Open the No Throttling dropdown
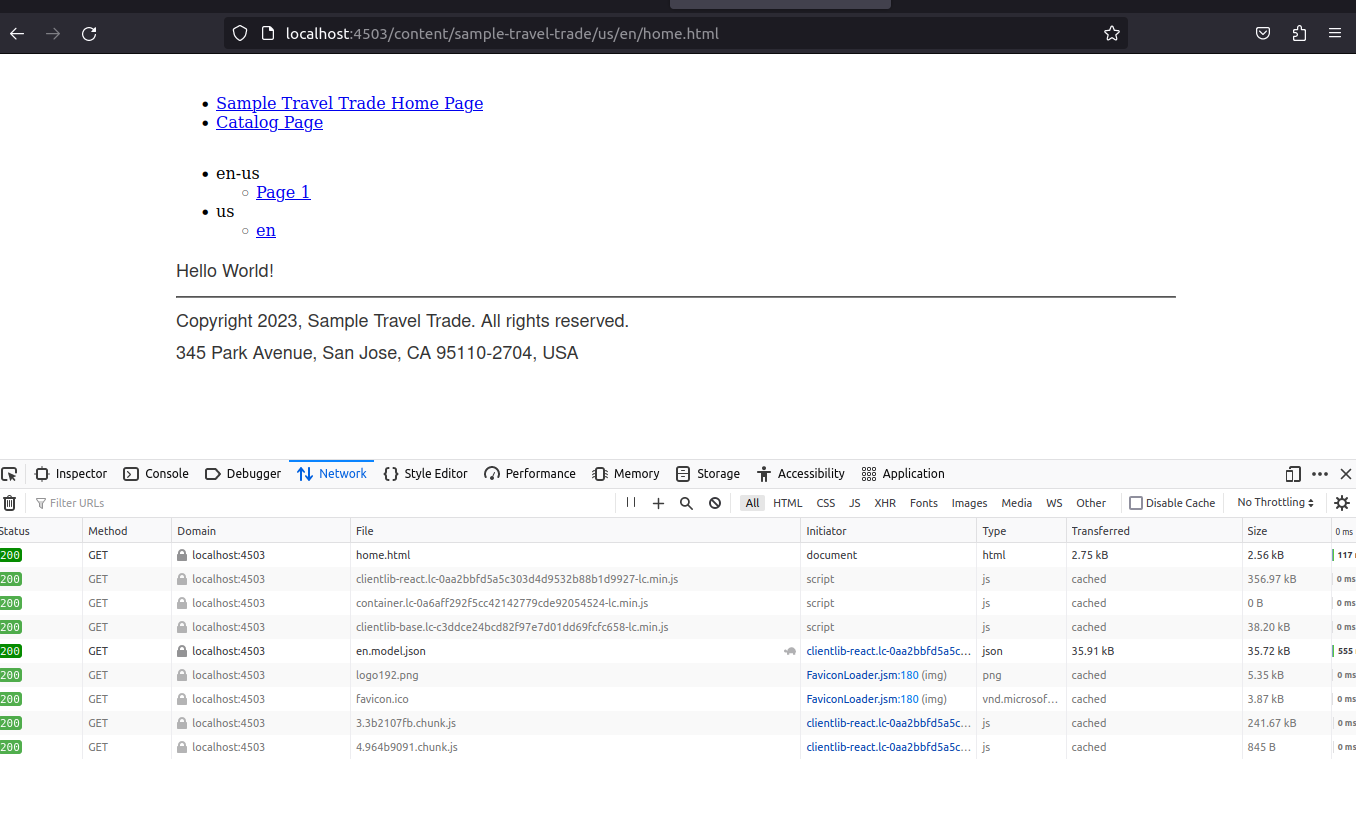 tap(1276, 503)
